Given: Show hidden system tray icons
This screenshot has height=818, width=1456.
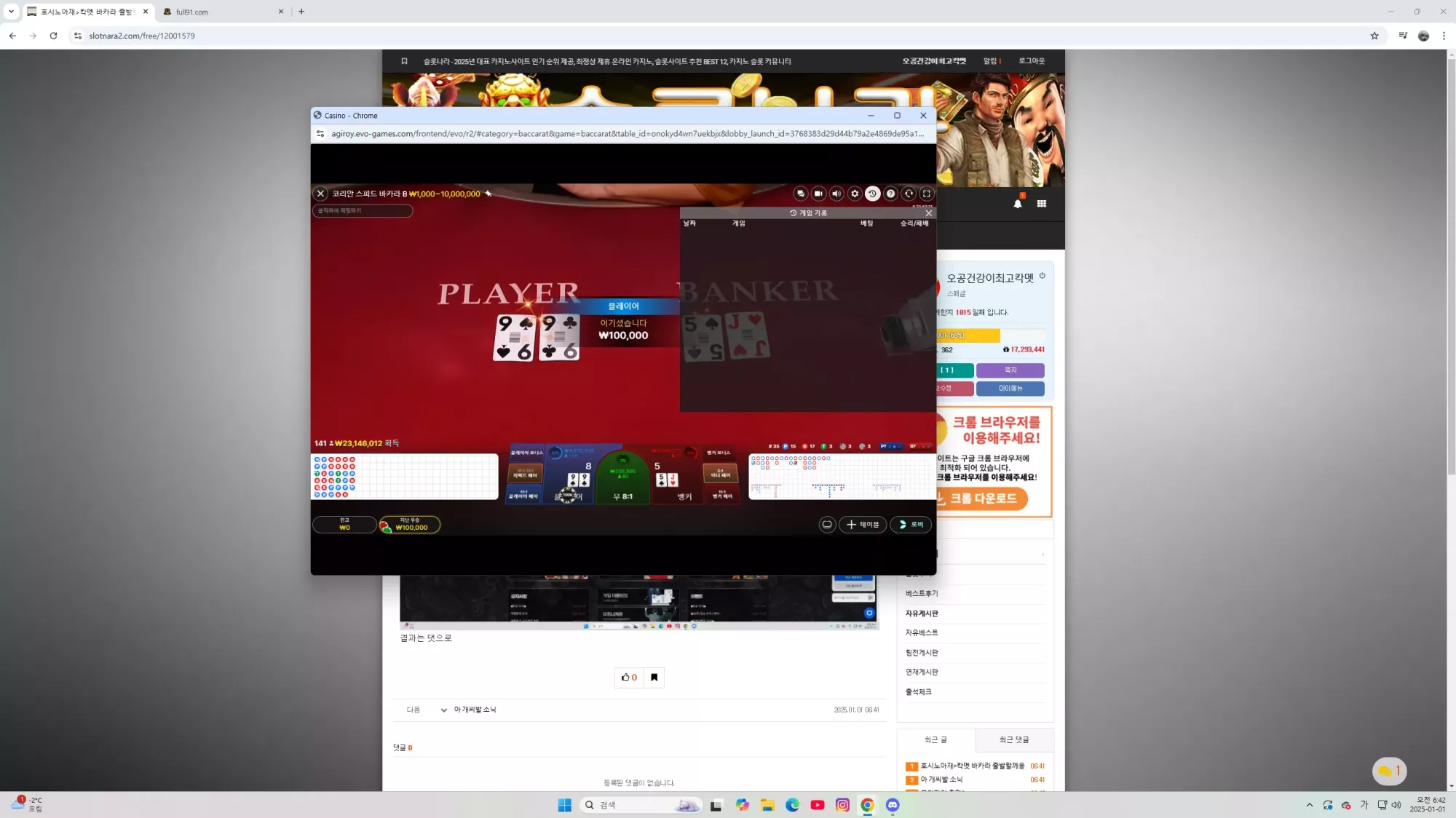Looking at the screenshot, I should (1310, 805).
